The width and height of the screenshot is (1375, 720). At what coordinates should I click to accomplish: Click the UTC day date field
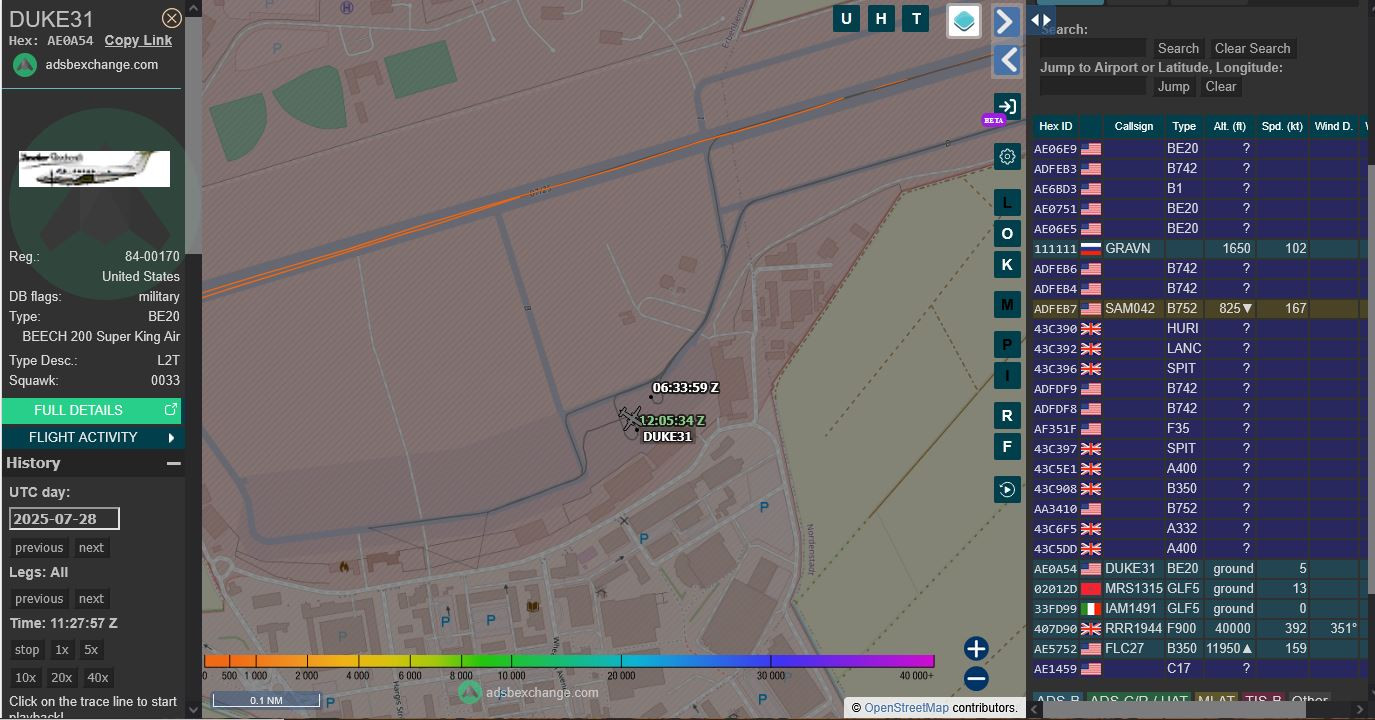[x=64, y=519]
